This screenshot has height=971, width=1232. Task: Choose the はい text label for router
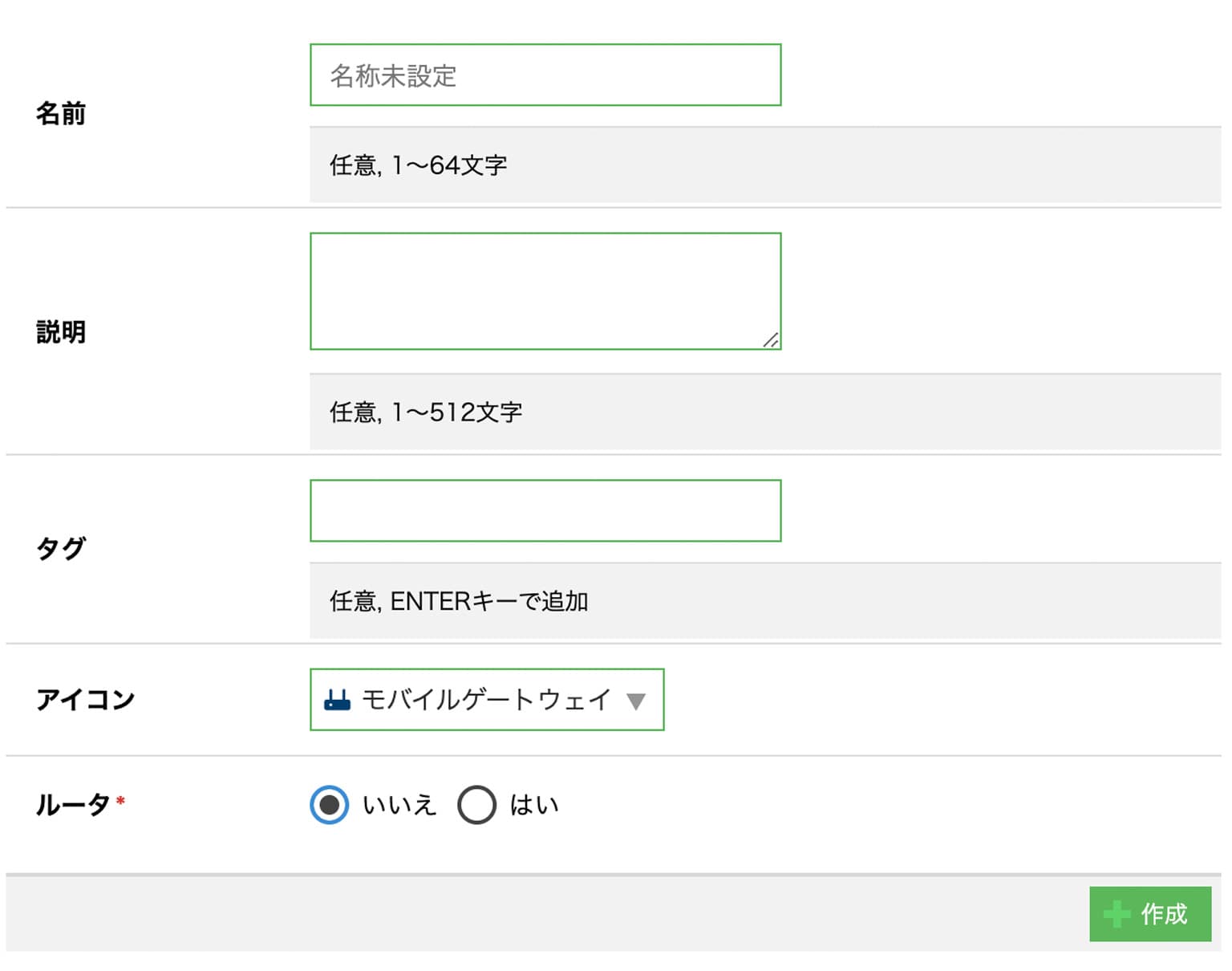click(x=534, y=805)
